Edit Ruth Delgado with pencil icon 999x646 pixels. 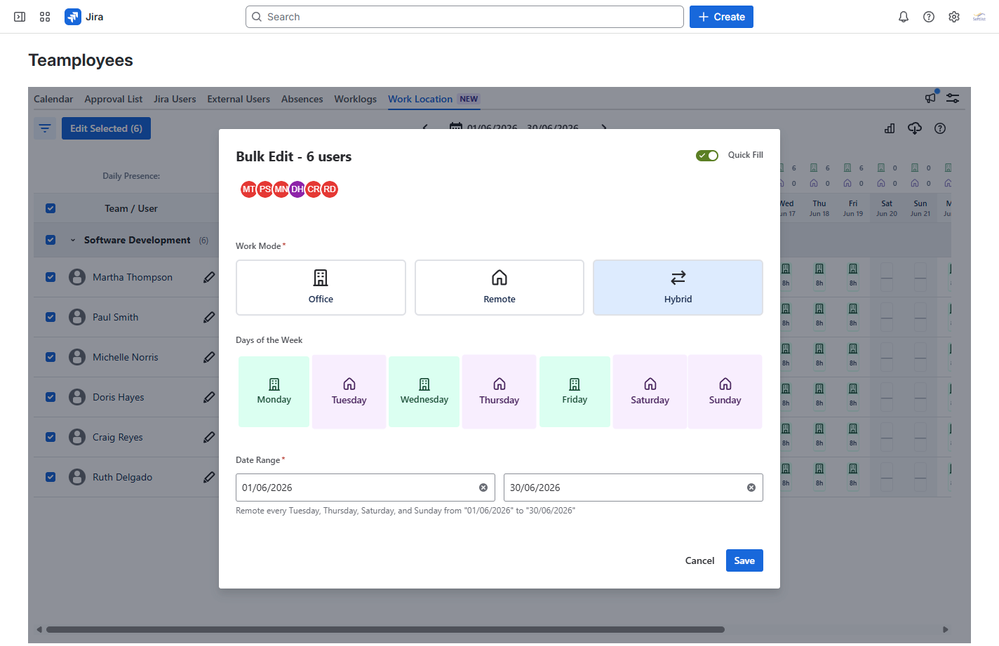[x=209, y=477]
